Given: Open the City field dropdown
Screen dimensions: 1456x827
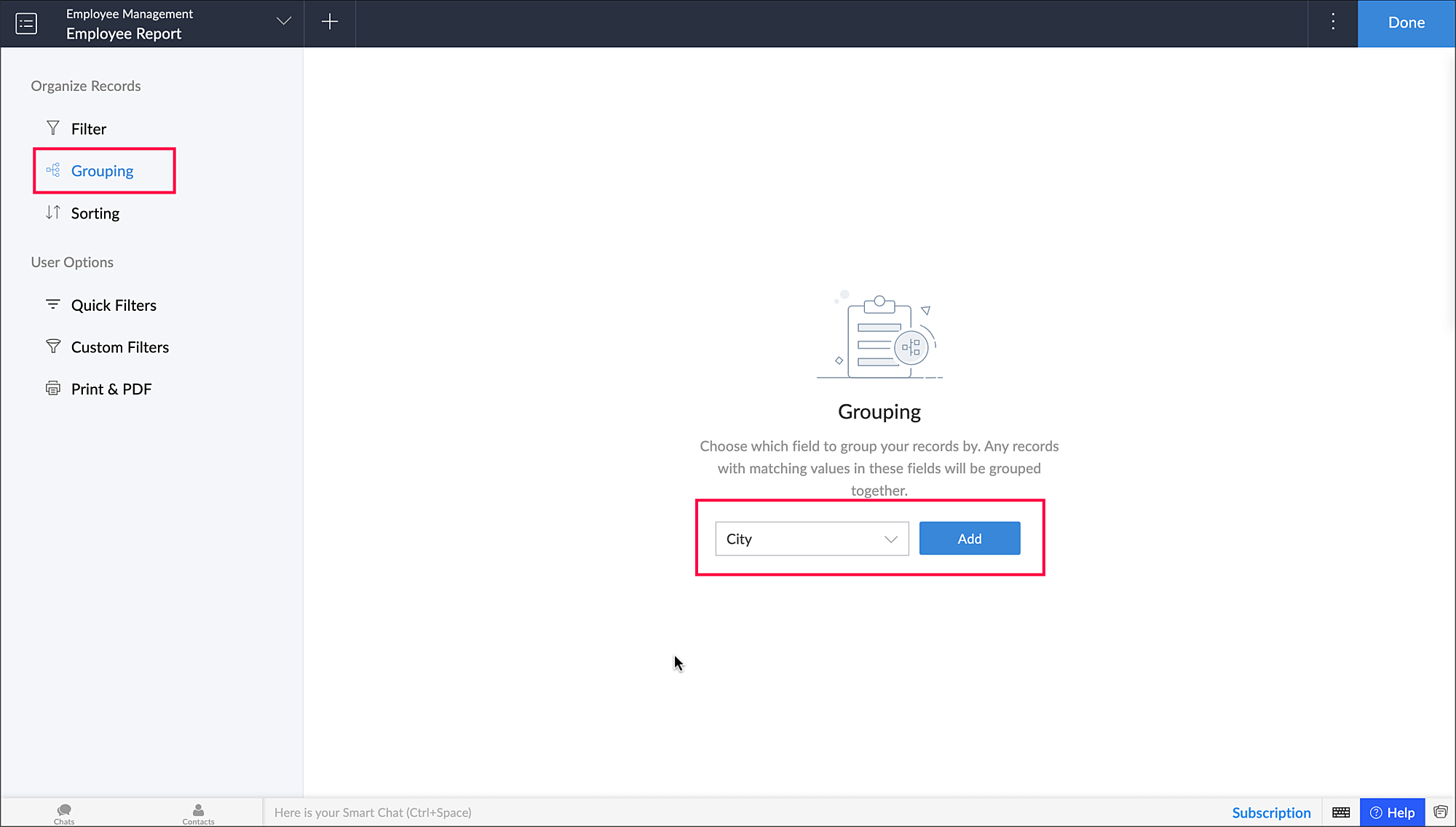Looking at the screenshot, I should click(812, 539).
